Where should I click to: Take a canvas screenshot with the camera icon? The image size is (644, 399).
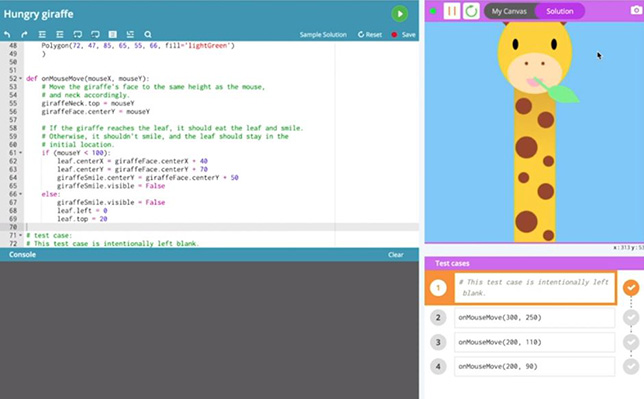636,10
